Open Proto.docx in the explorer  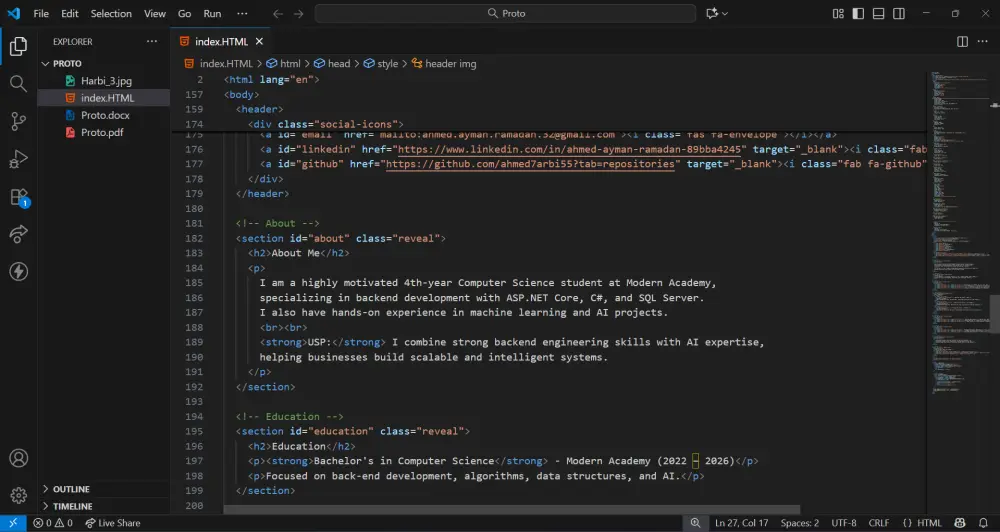point(105,115)
